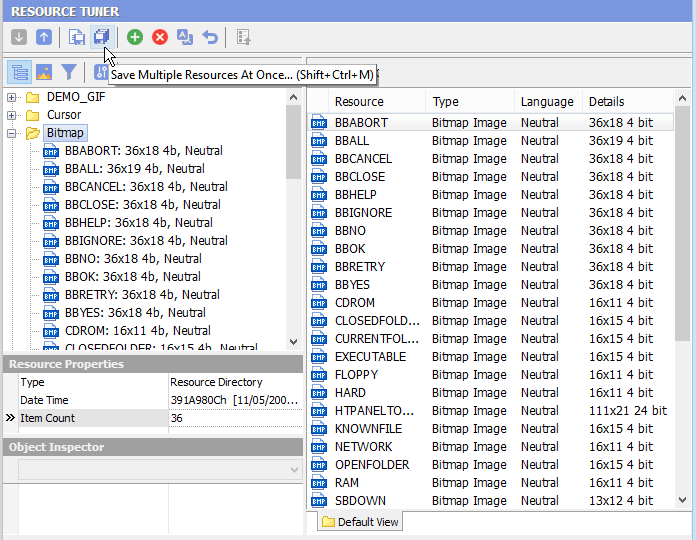Toggle the image thumbnail view icon

click(x=44, y=72)
